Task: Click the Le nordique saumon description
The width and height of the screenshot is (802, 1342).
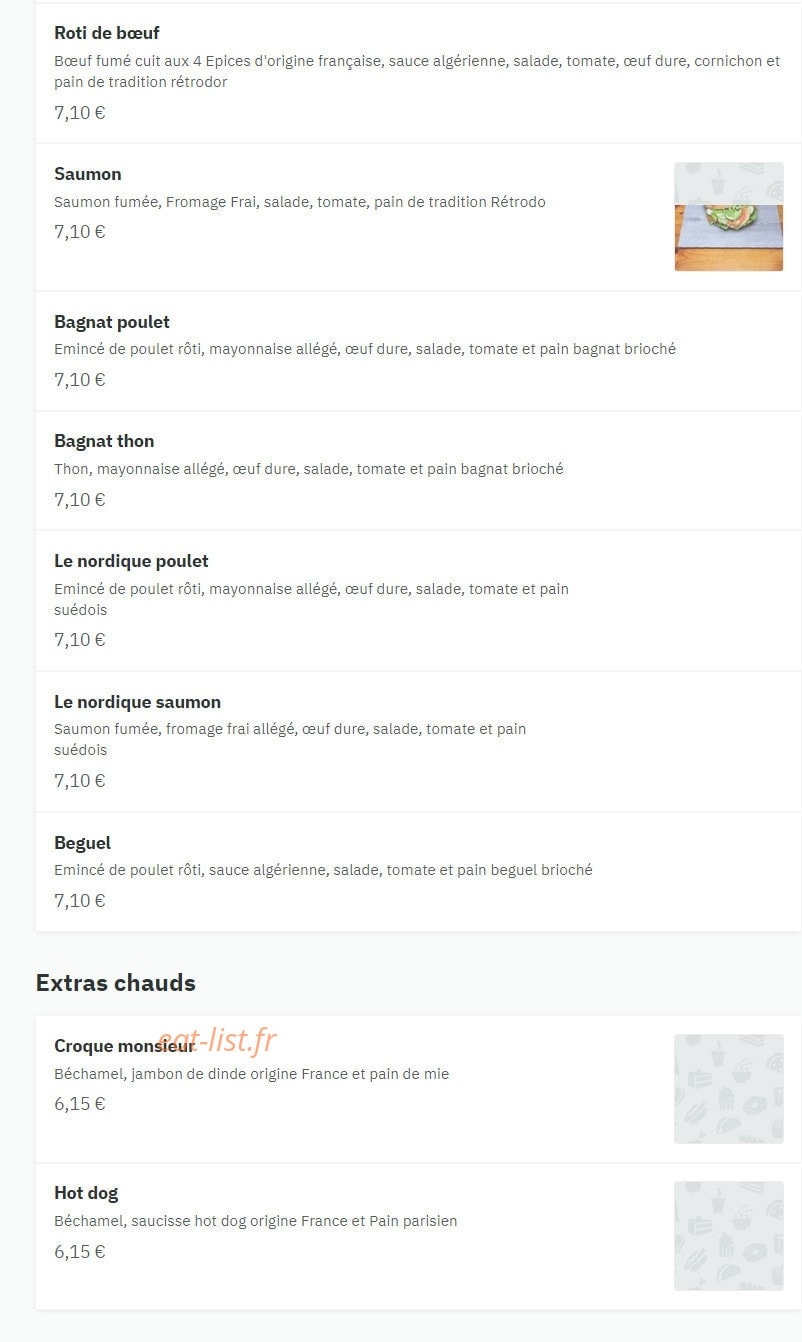Action: pyautogui.click(x=290, y=739)
